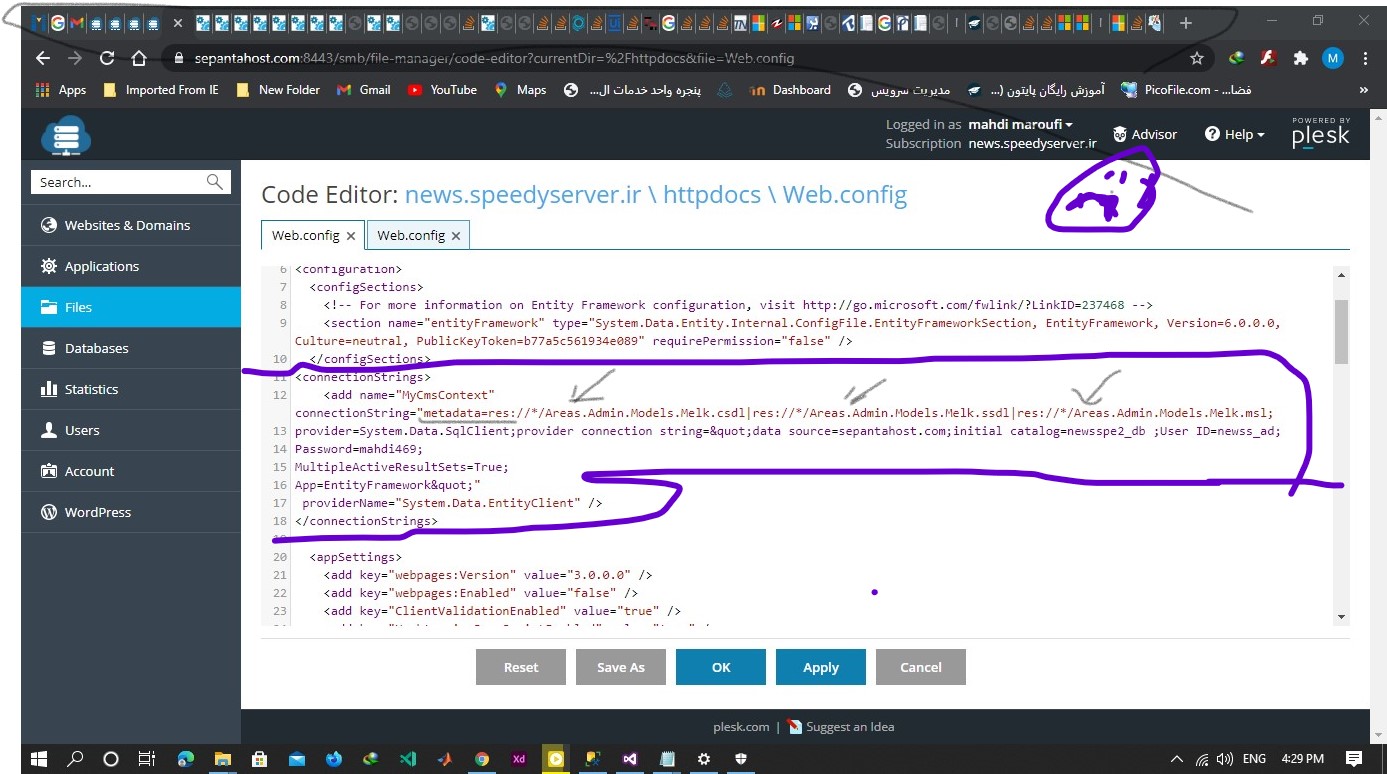Open the news.speedyserver.ir subscription link
This screenshot has height=774, width=1387.
point(1032,143)
